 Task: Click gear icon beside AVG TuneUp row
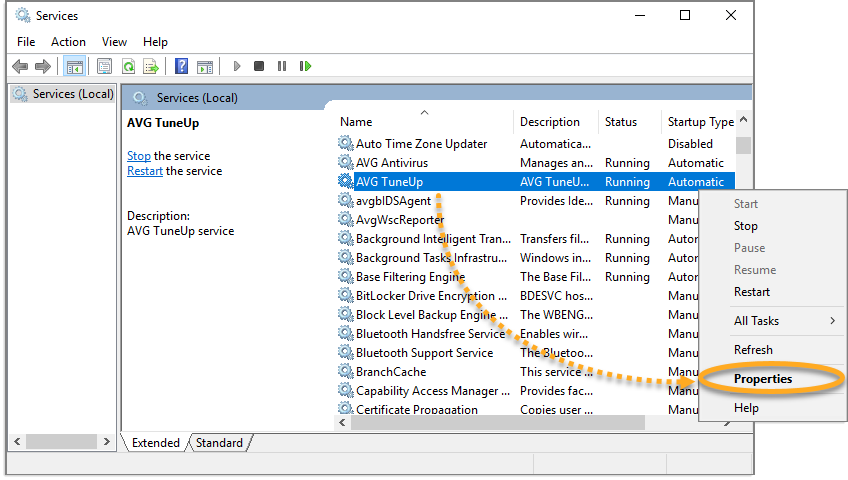pyautogui.click(x=346, y=181)
